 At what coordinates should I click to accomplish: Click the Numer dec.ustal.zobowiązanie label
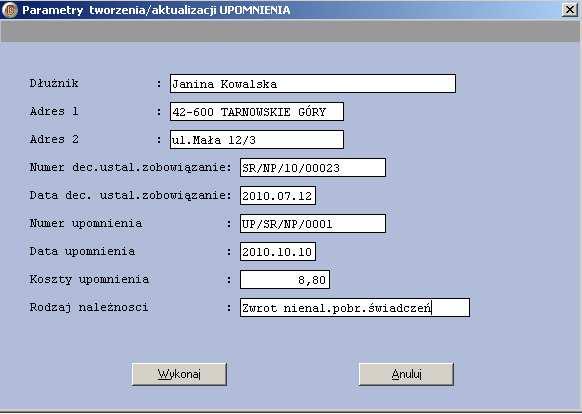pos(130,167)
